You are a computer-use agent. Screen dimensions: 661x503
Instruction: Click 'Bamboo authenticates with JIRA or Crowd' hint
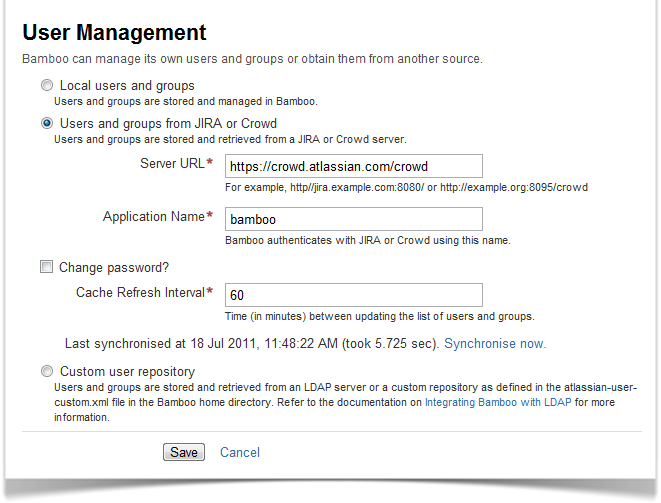point(368,240)
